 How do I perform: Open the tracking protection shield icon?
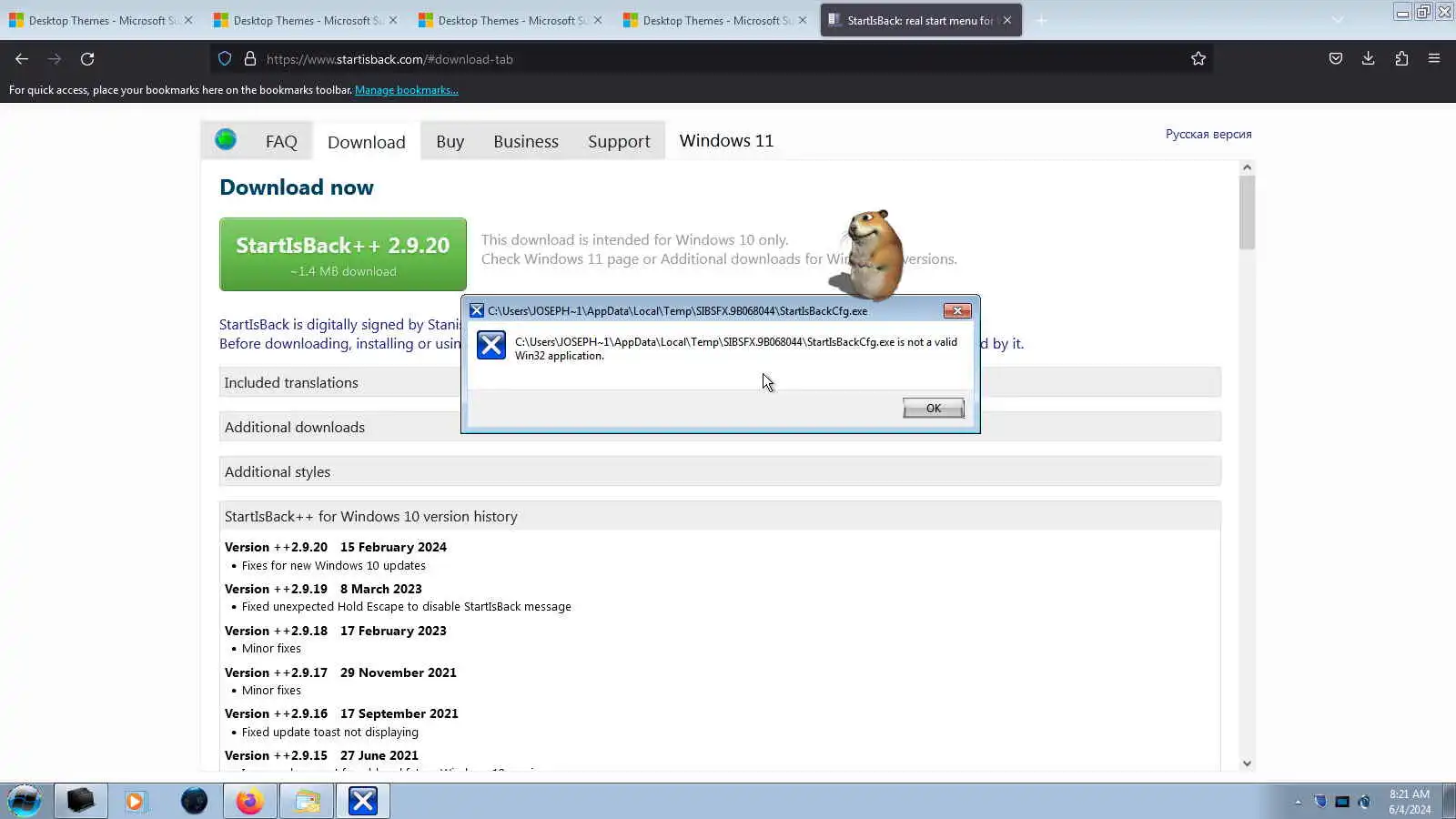click(225, 59)
